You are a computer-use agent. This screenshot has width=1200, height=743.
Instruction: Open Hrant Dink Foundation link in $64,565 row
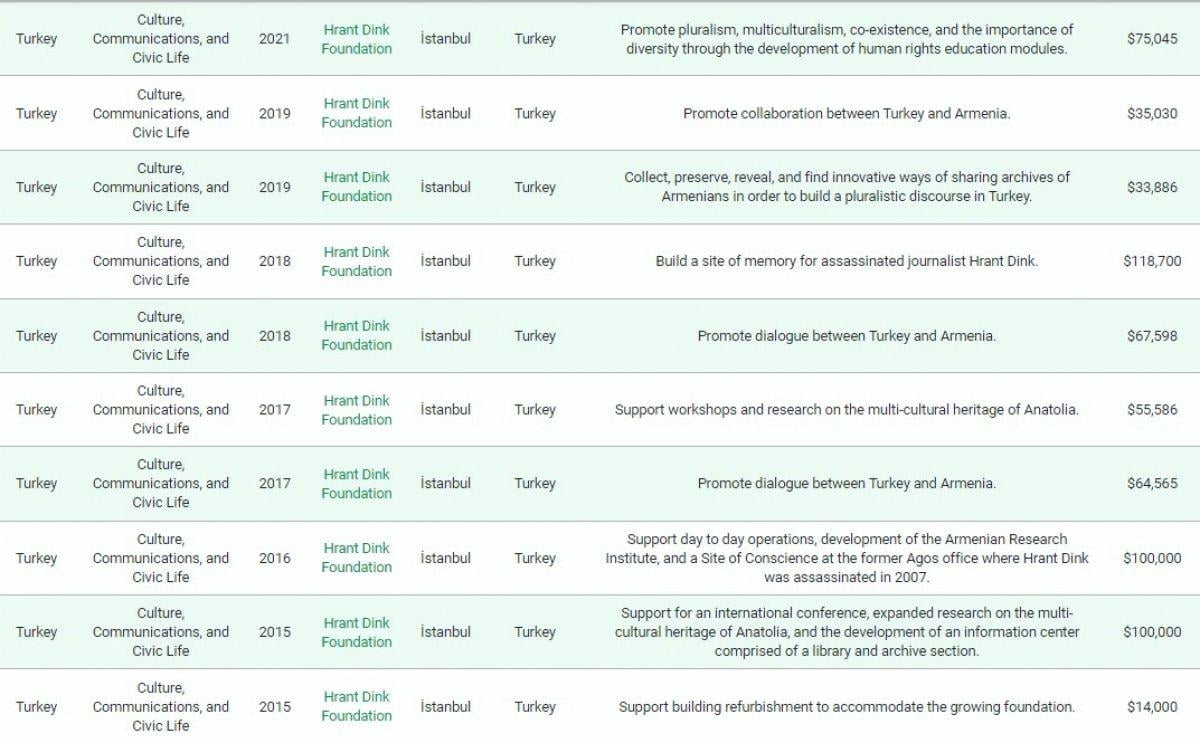[x=356, y=483]
